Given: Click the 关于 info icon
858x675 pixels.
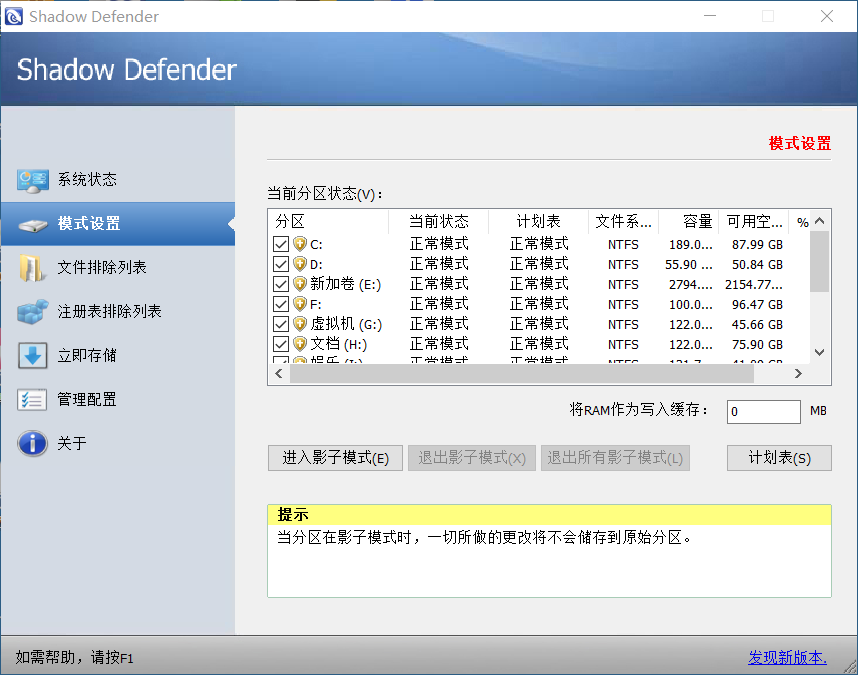Looking at the screenshot, I should tap(32, 443).
